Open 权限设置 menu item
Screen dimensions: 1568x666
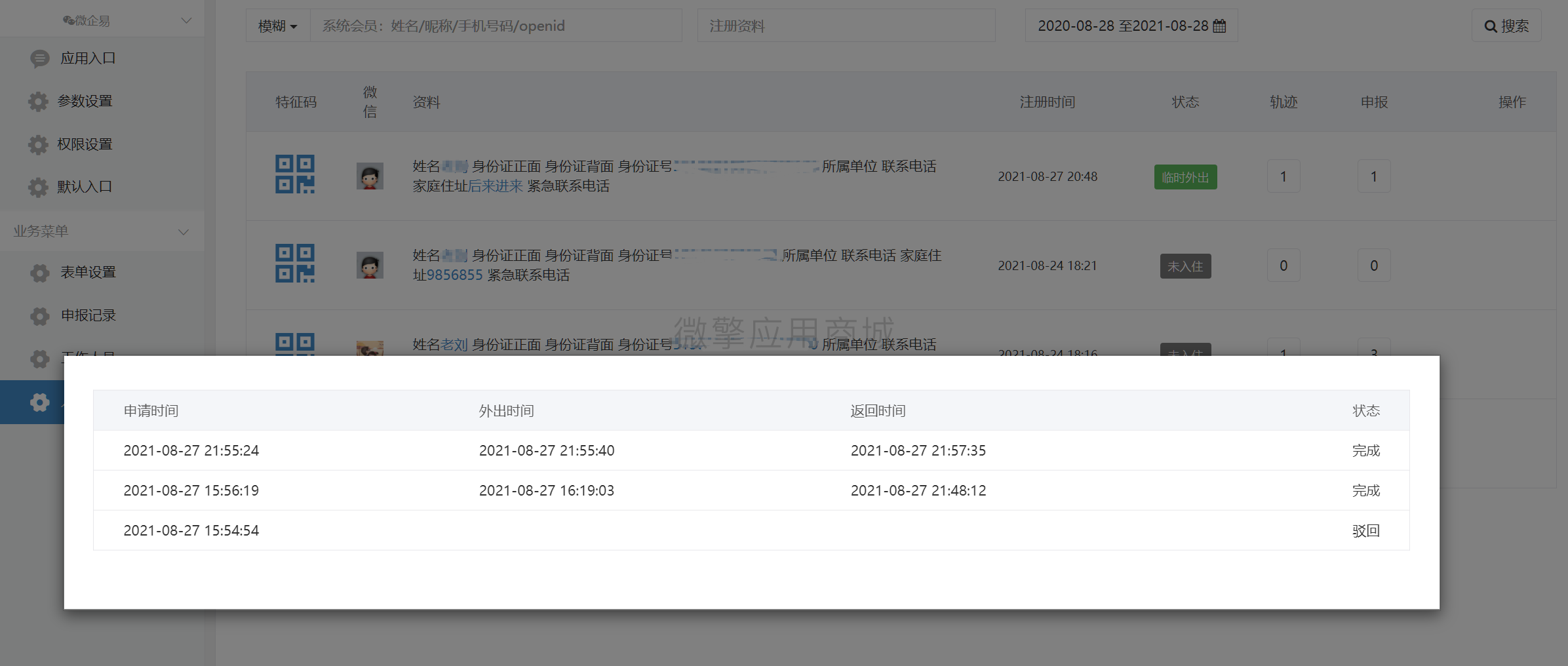point(85,144)
